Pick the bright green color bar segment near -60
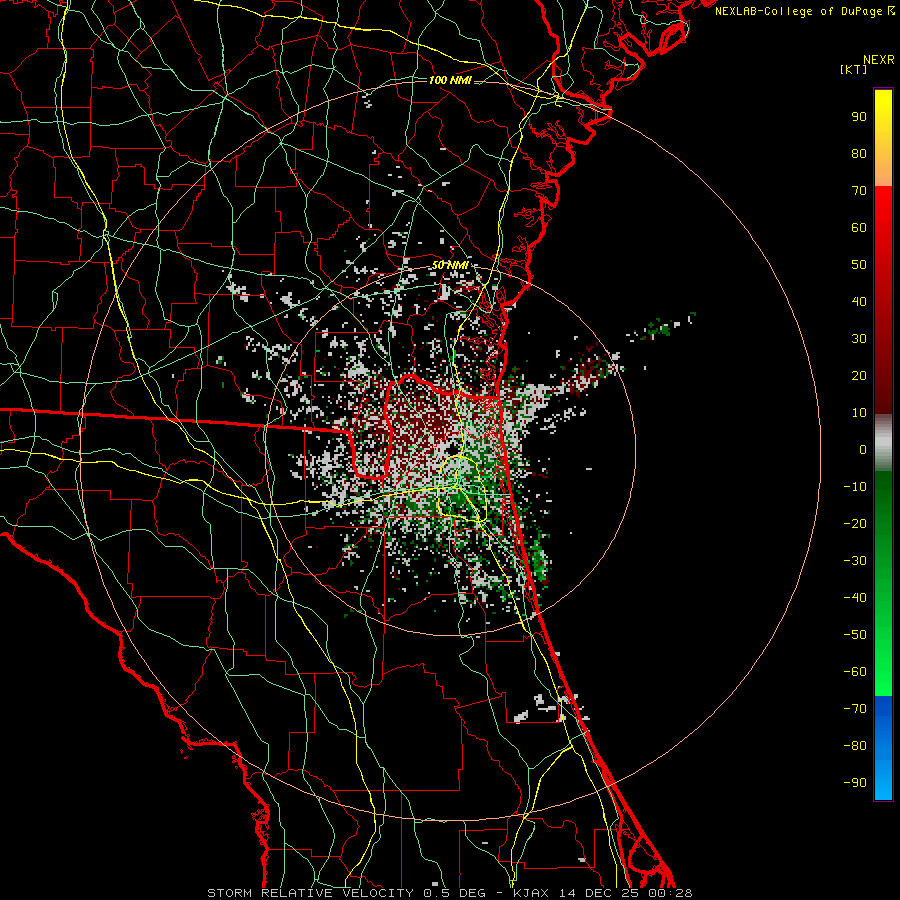Viewport: 900px width, 900px height. (883, 672)
